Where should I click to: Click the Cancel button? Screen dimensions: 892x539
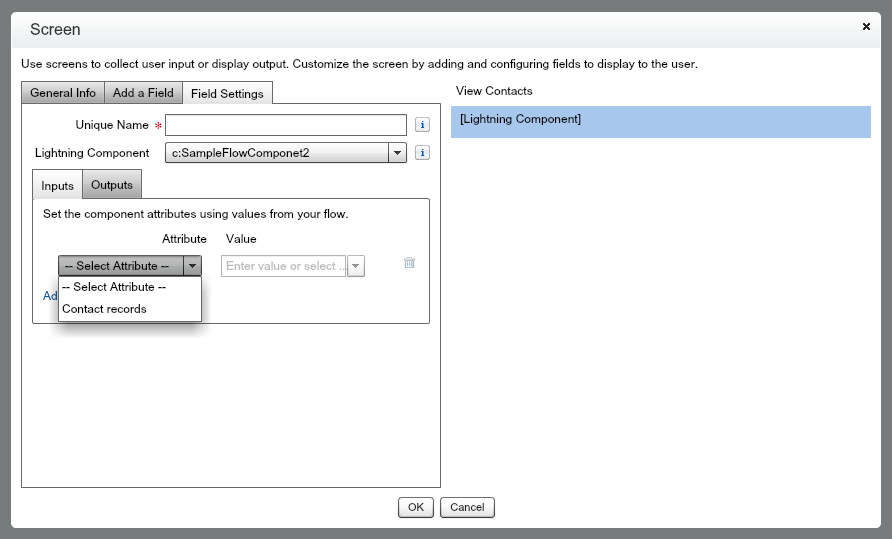click(467, 507)
